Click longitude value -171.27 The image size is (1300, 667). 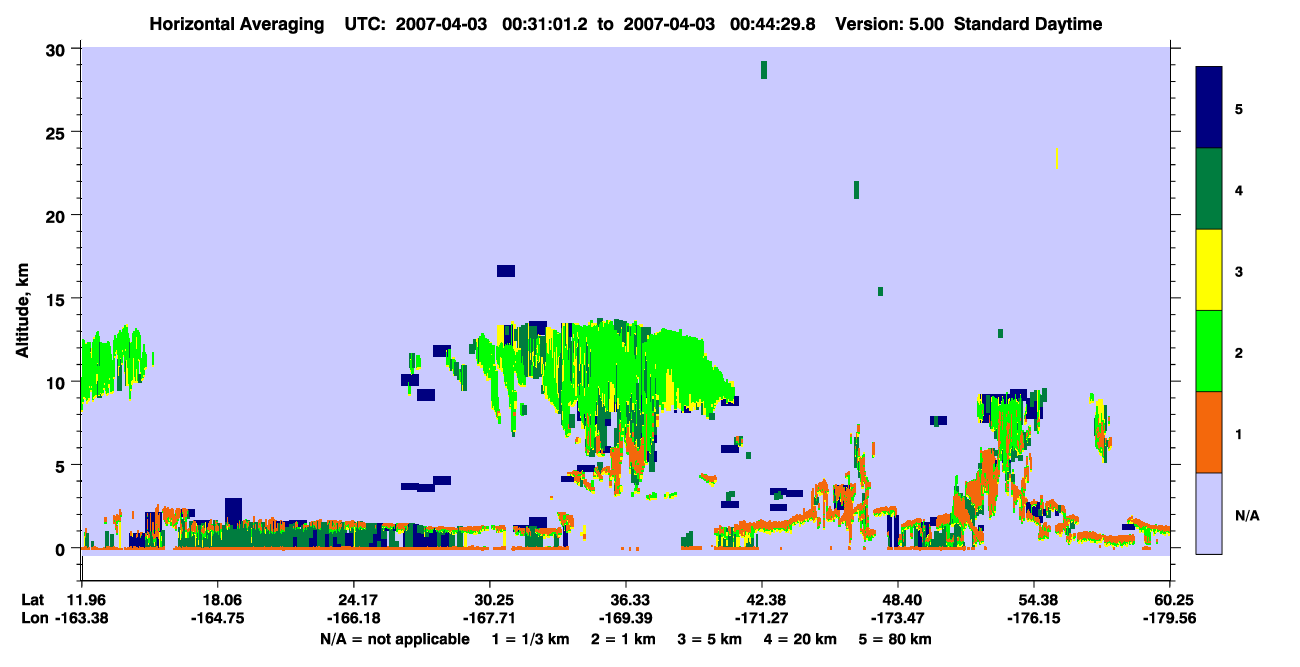pyautogui.click(x=762, y=619)
